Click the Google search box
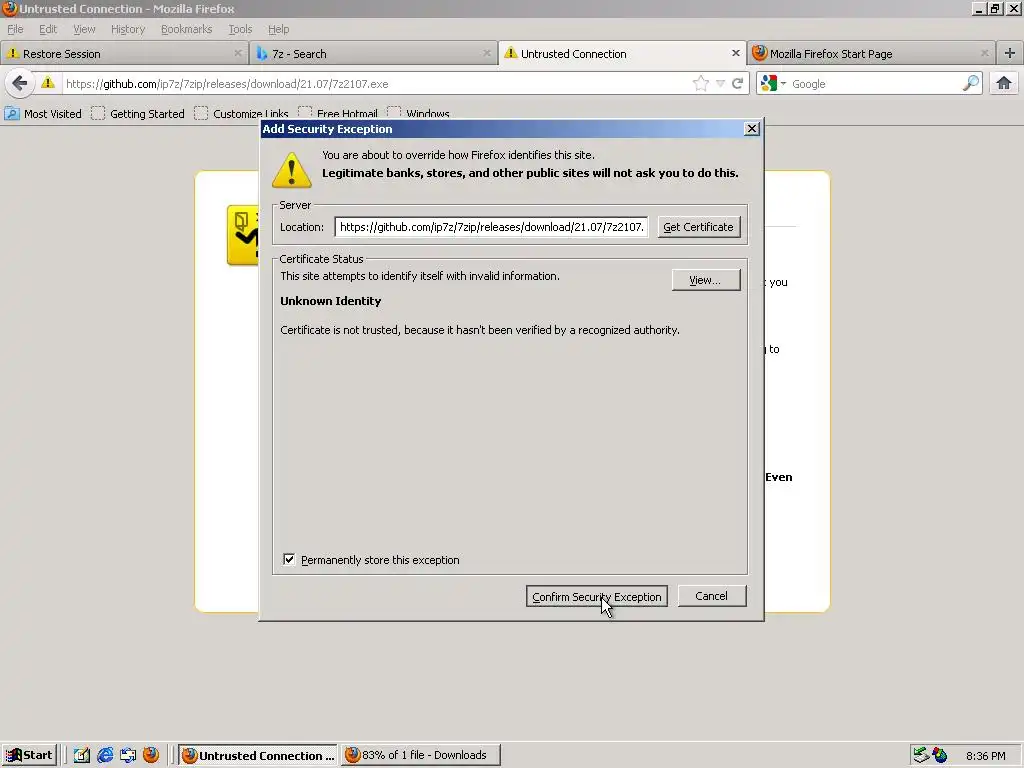 coord(875,84)
